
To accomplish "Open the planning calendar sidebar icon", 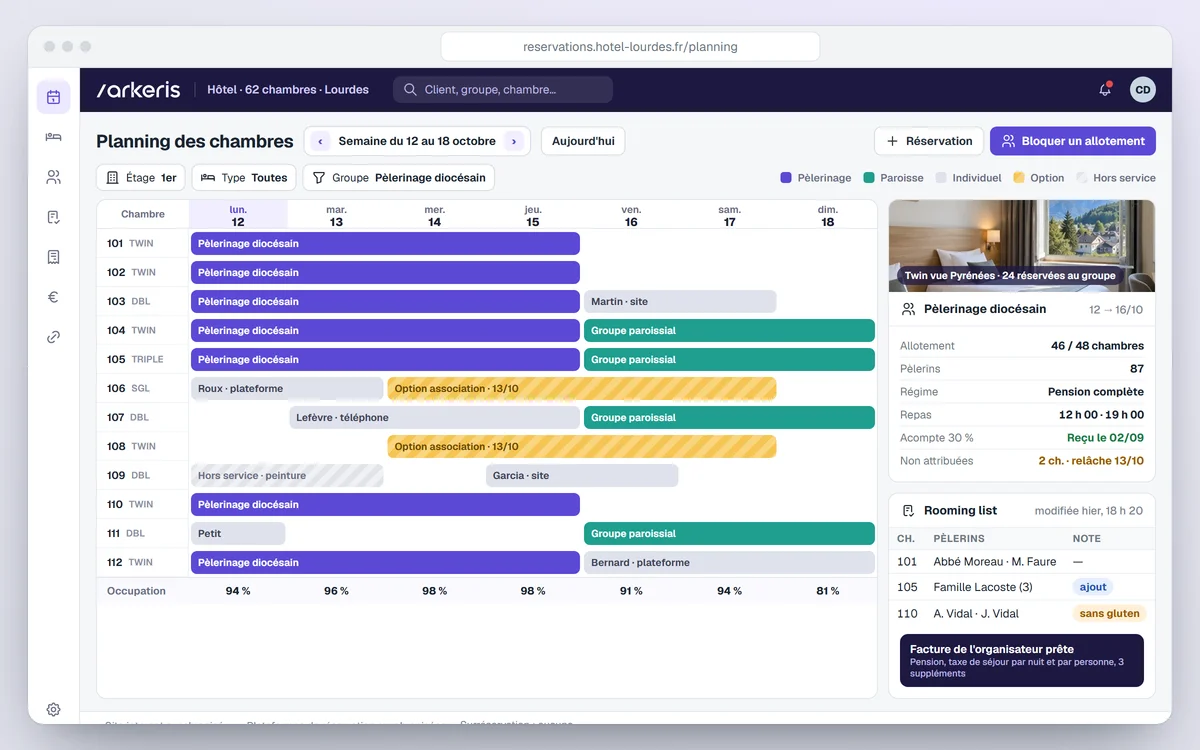I will click(x=53, y=97).
